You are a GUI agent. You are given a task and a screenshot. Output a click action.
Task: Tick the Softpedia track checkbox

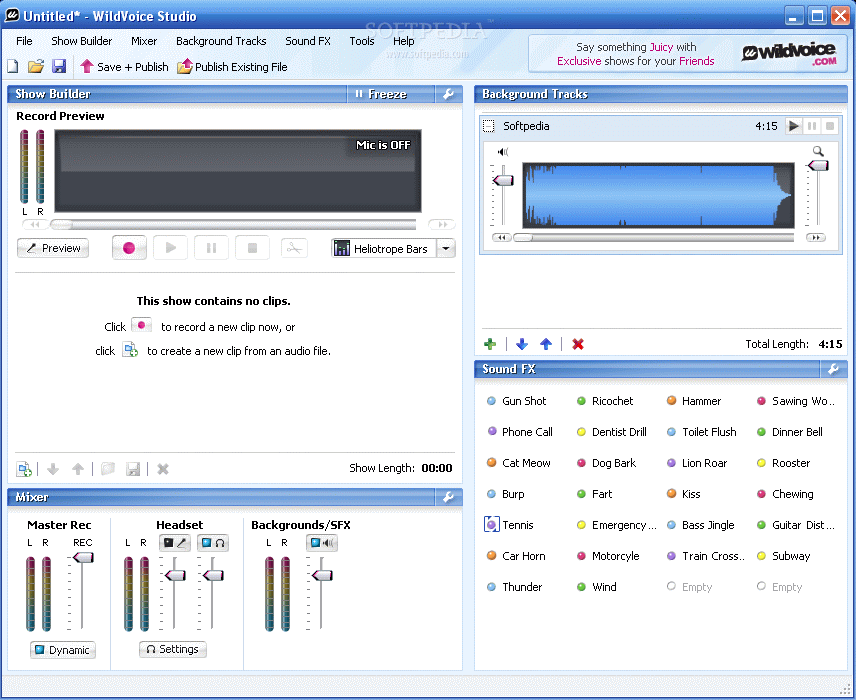(489, 126)
